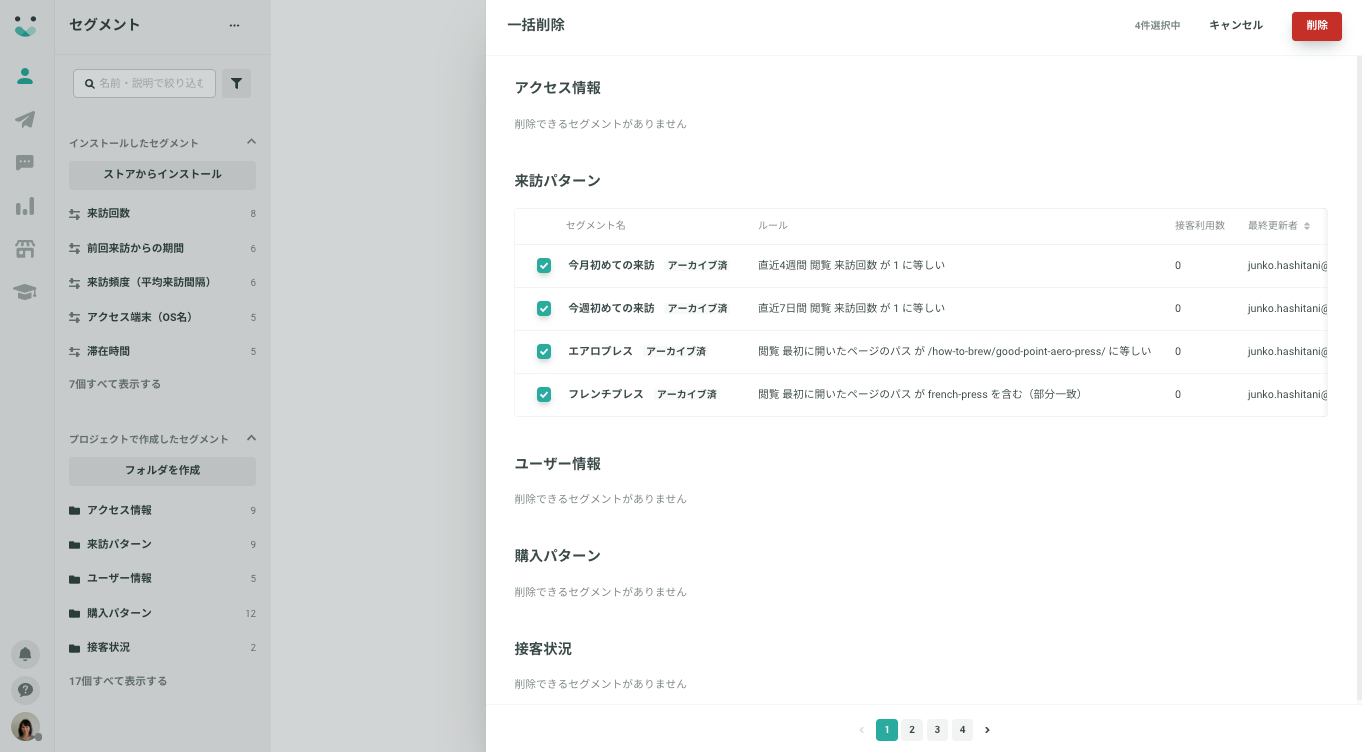Viewport: 1362px width, 752px height.
Task: Click the フォルダを作成 button
Action: (162, 471)
